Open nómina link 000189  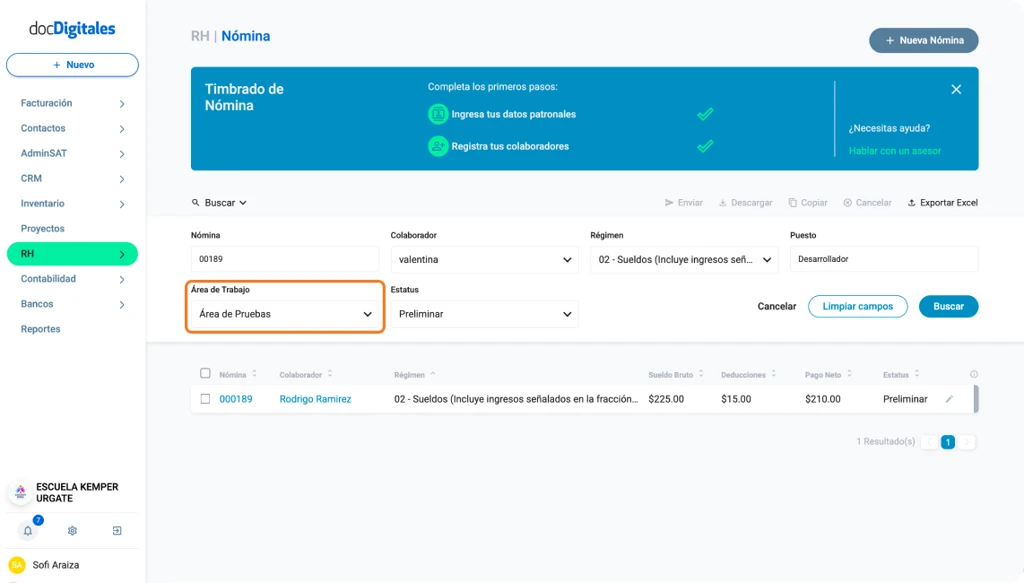coord(236,399)
